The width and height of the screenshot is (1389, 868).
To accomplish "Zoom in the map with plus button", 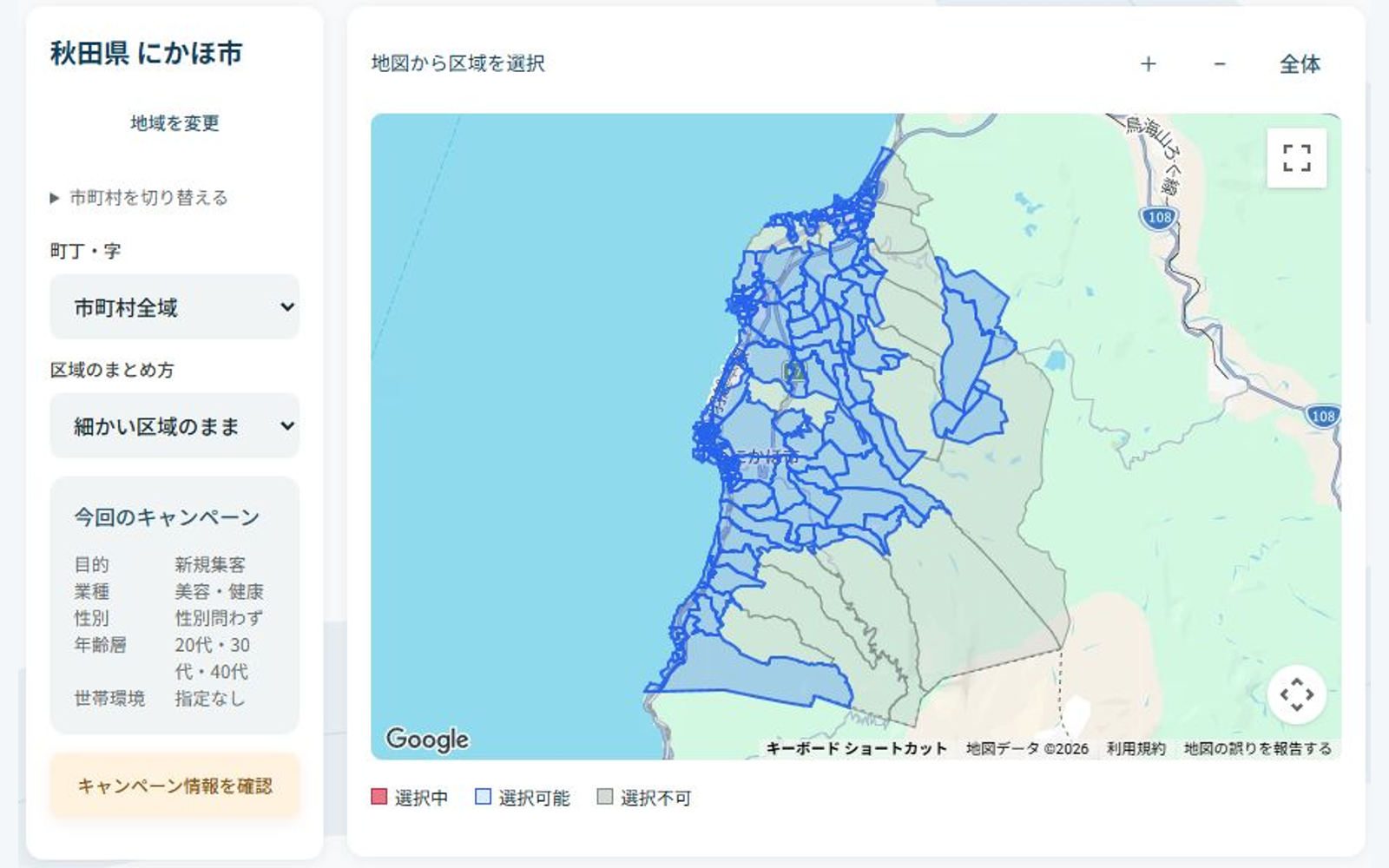I will click(1148, 64).
